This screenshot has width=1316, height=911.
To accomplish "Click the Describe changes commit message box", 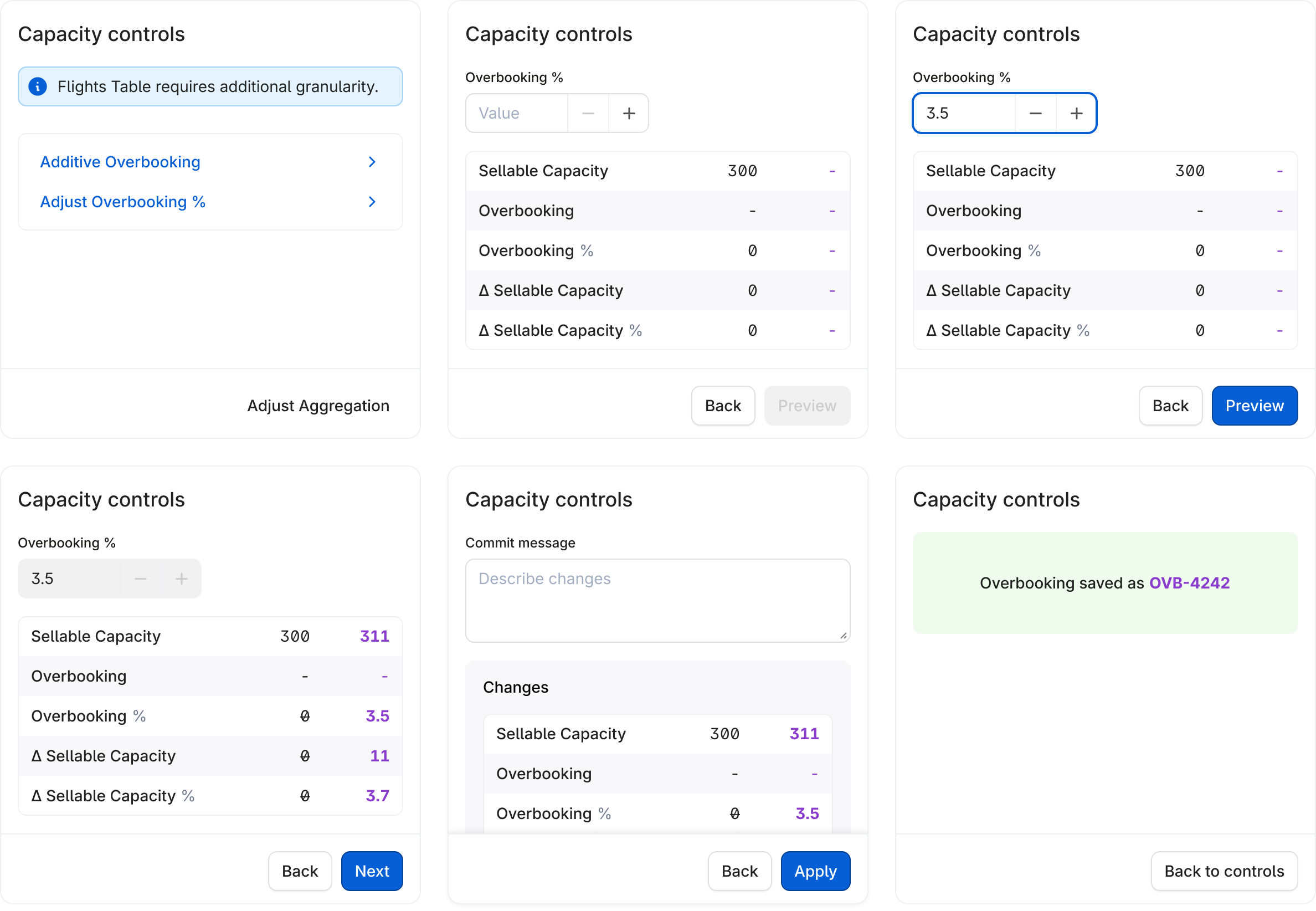I will pyautogui.click(x=657, y=601).
